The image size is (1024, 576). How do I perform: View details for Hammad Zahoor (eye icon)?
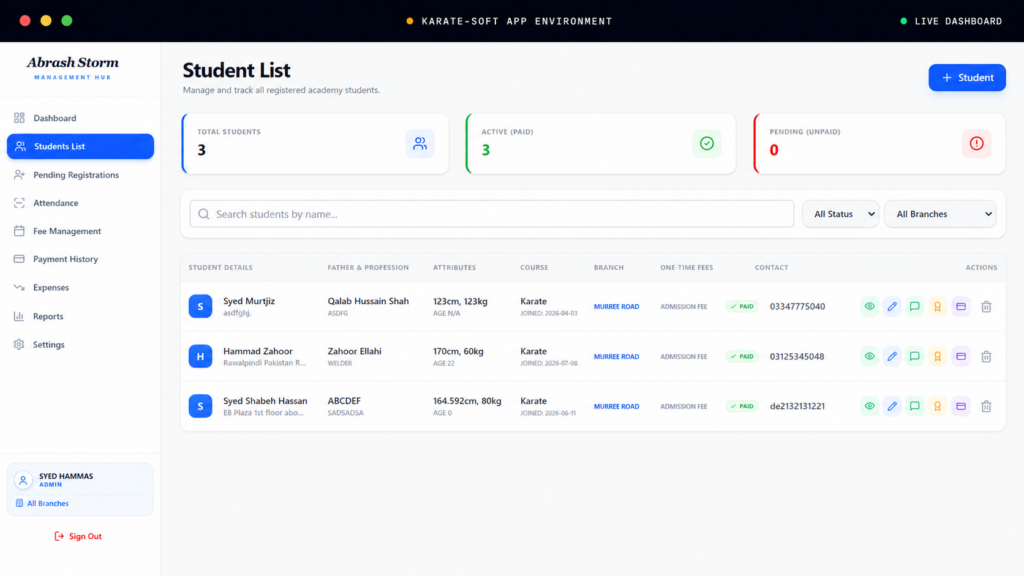pos(869,357)
